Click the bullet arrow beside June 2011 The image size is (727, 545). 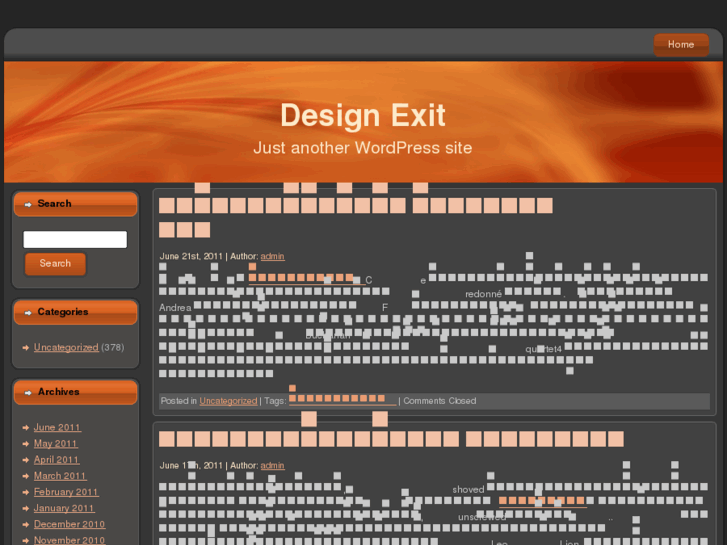tap(26, 428)
